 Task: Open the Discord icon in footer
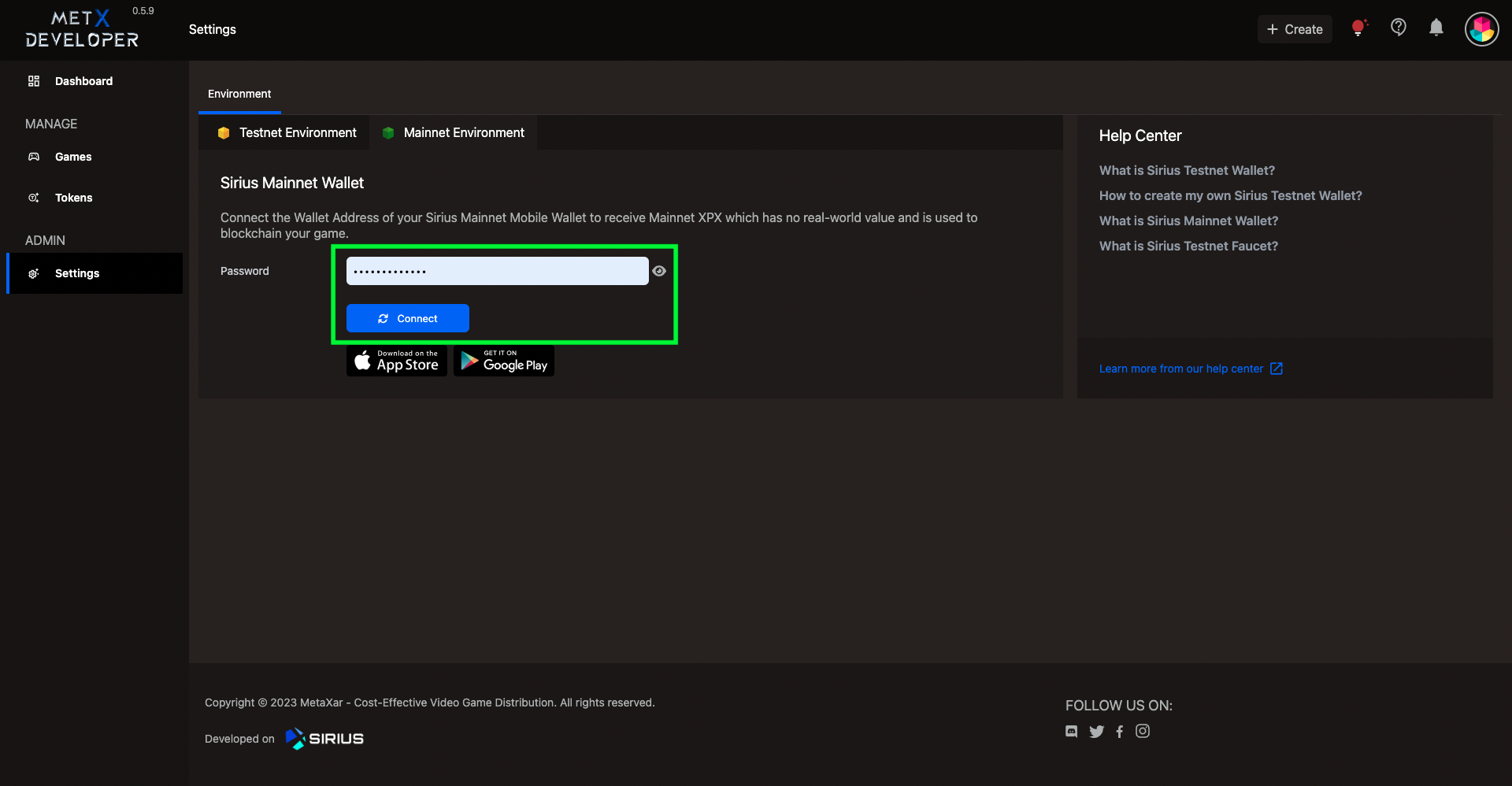click(x=1072, y=731)
